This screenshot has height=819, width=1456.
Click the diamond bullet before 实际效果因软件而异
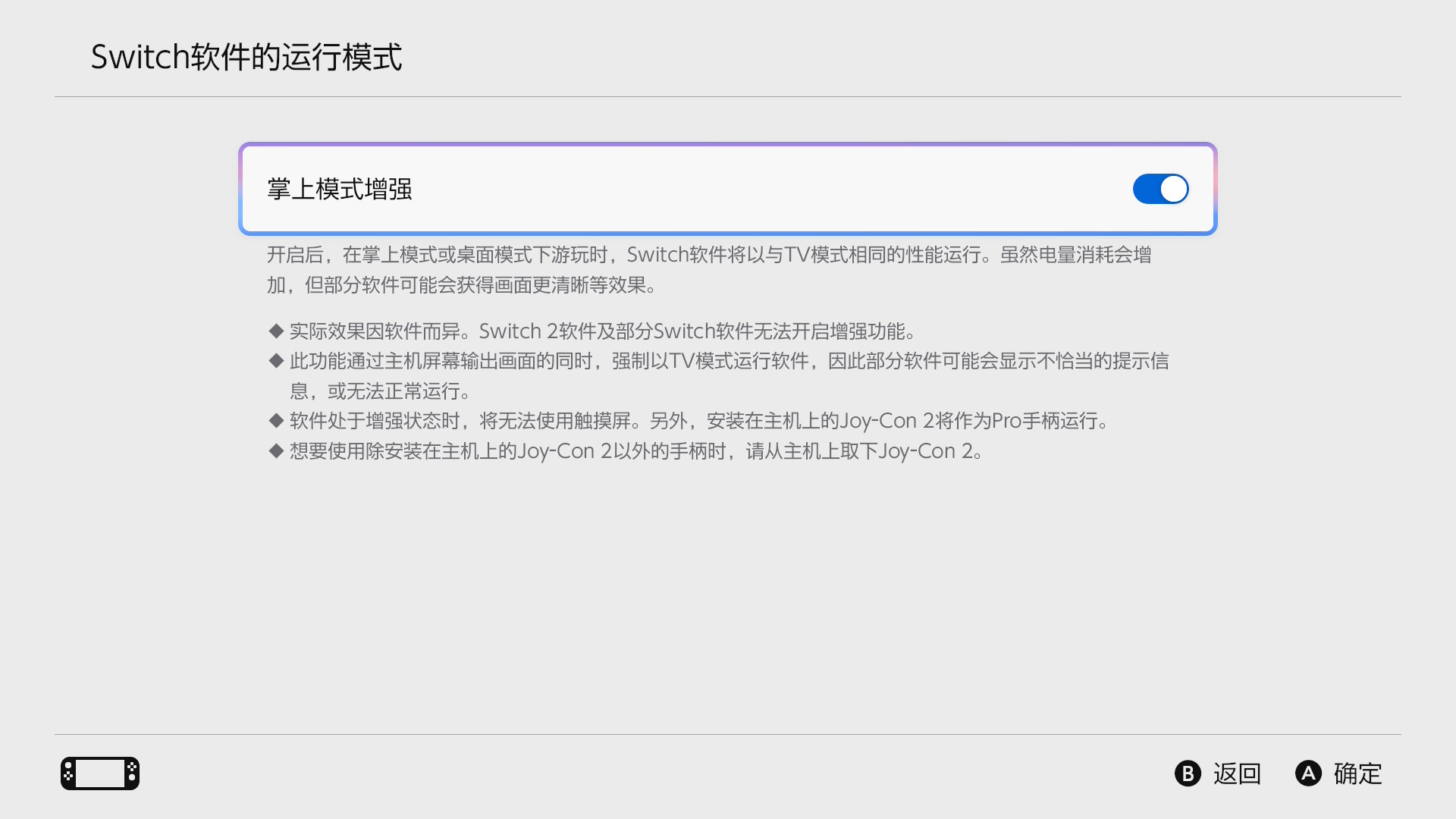click(x=276, y=331)
